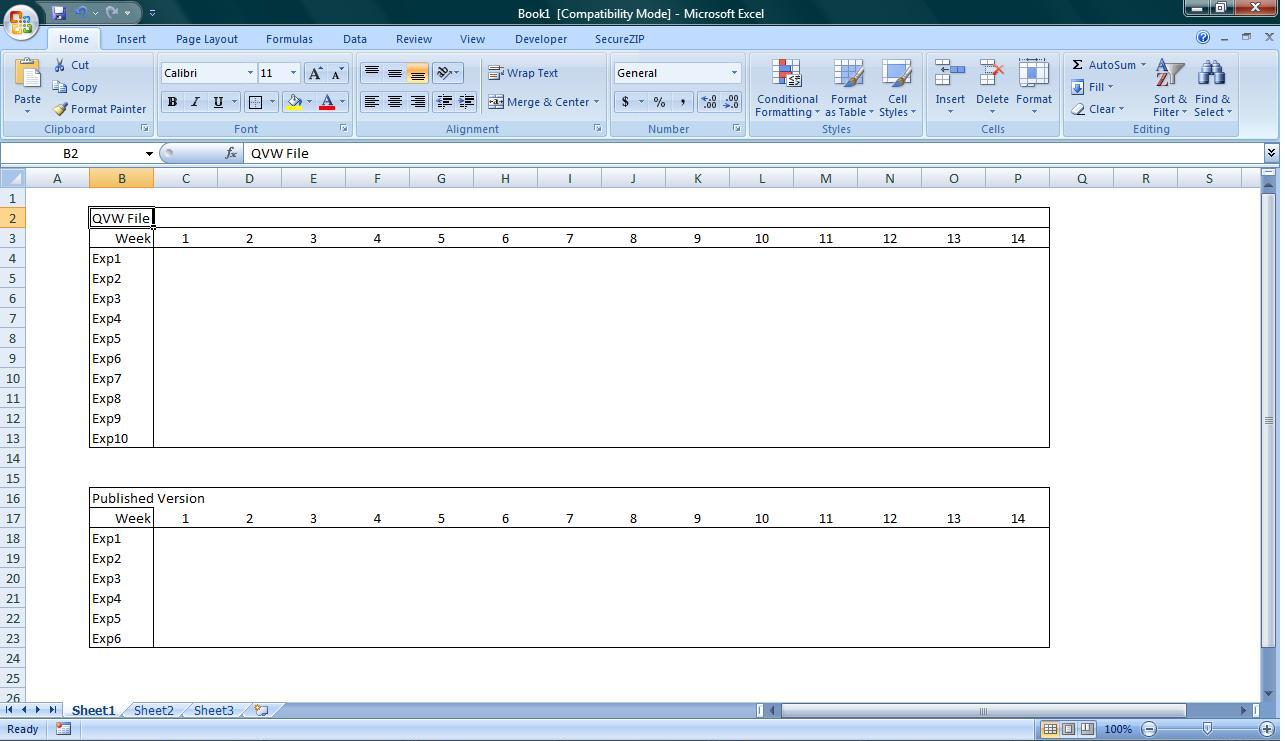Increase decimal places
Viewport: 1285px width, 741px height.
coord(708,102)
